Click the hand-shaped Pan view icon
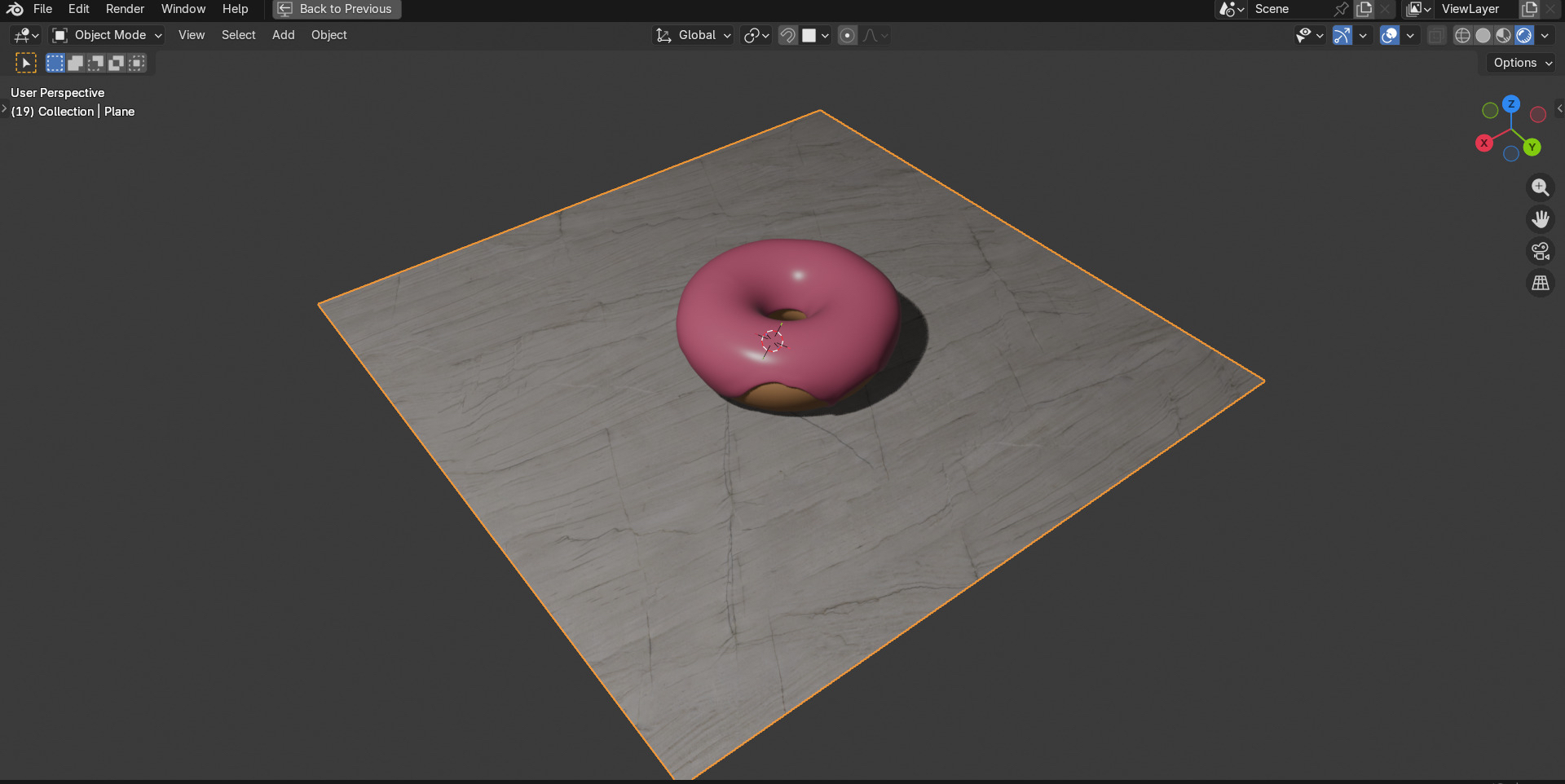The image size is (1565, 784). (1540, 219)
